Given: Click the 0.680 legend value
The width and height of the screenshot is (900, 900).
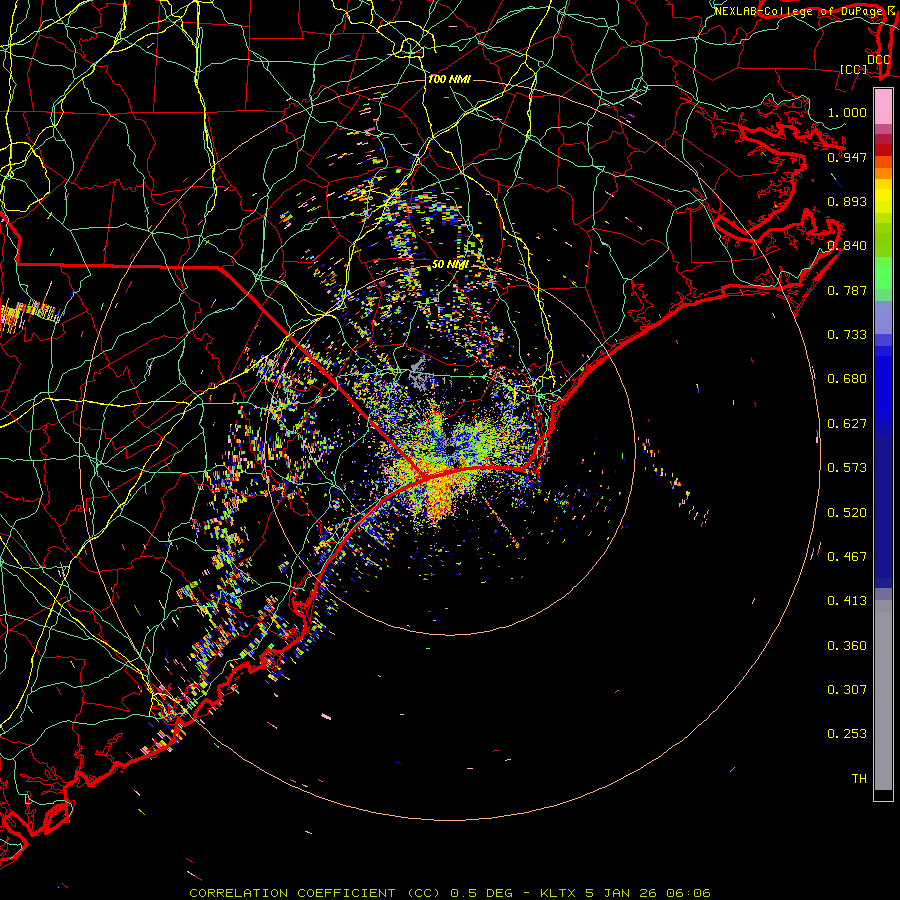Looking at the screenshot, I should click(847, 379).
